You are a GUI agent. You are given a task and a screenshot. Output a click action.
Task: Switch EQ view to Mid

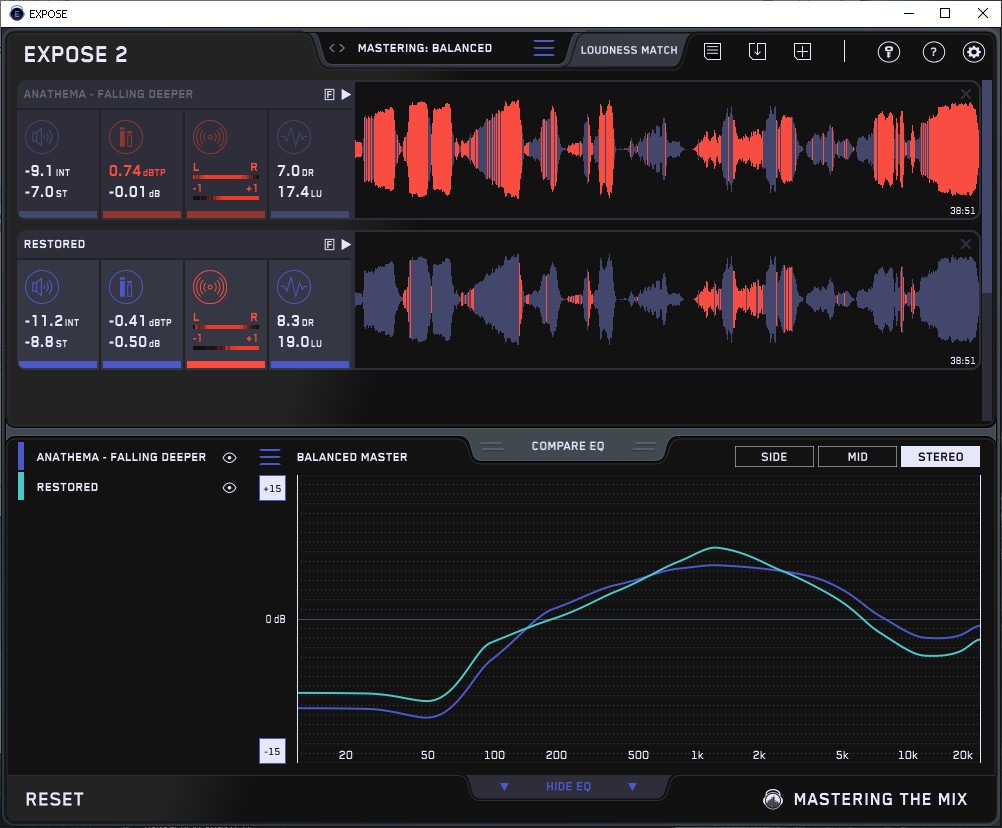pyautogui.click(x=857, y=457)
